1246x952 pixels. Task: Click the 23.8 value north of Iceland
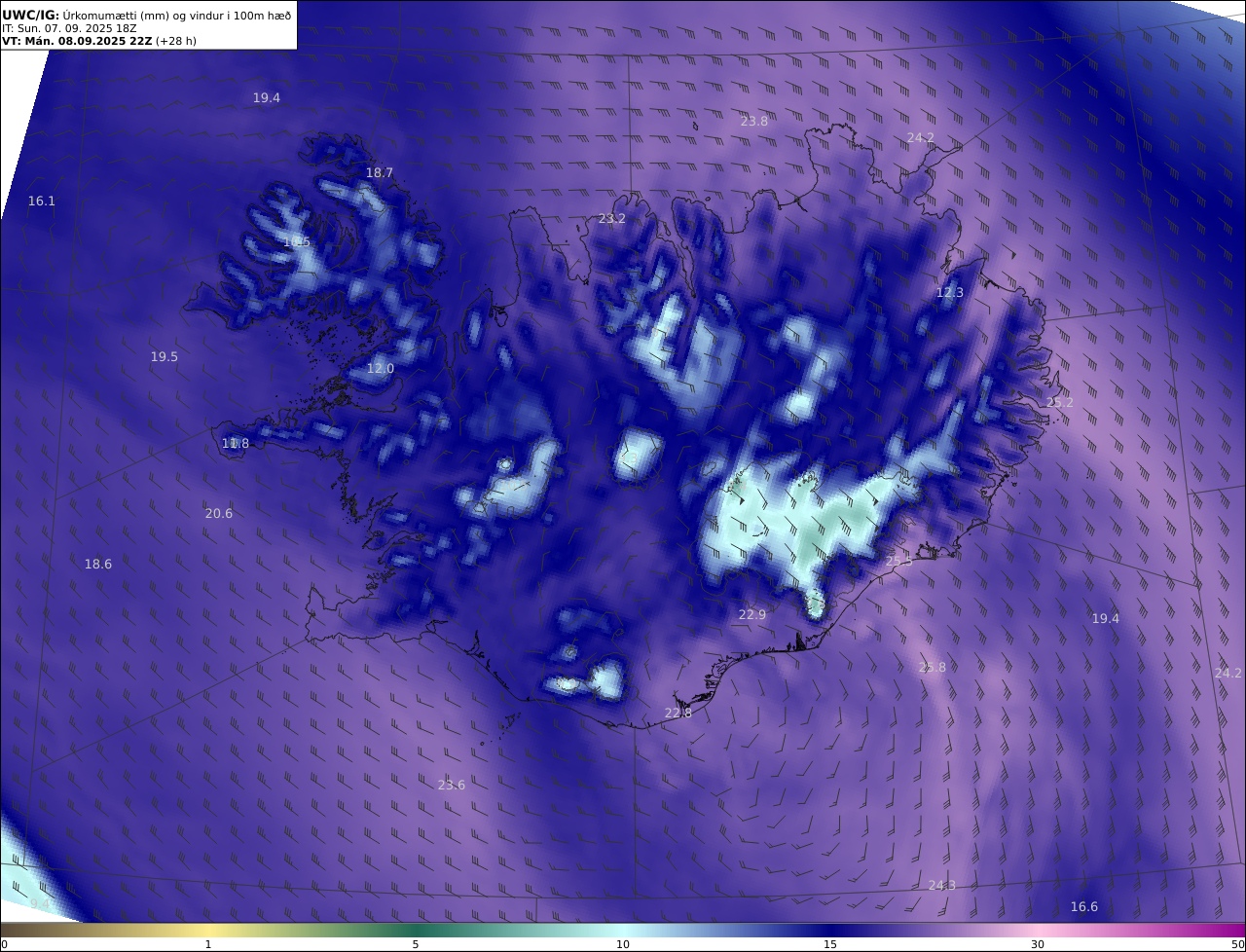754,122
